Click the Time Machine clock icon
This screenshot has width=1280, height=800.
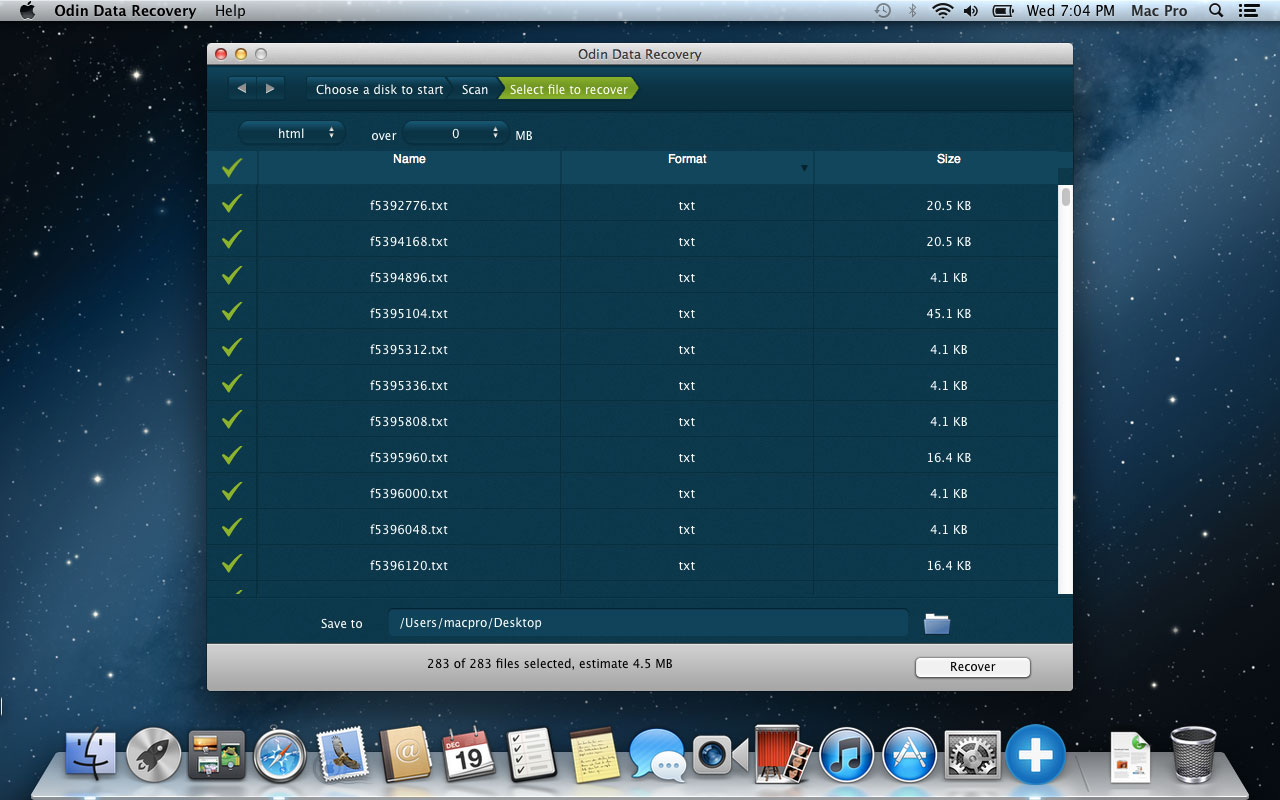(x=883, y=11)
